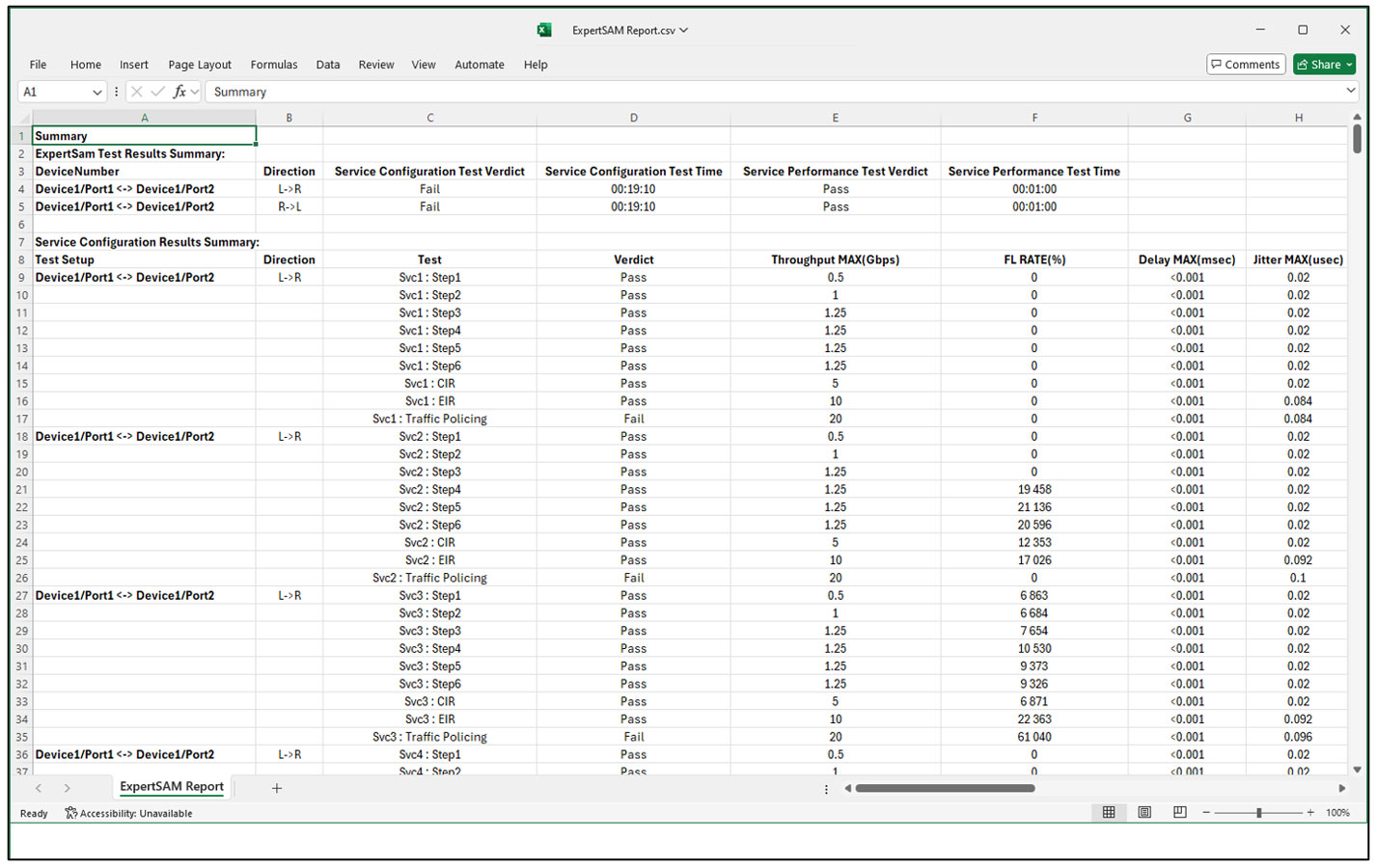
Task: Open the Insert tab
Action: pyautogui.click(x=134, y=65)
